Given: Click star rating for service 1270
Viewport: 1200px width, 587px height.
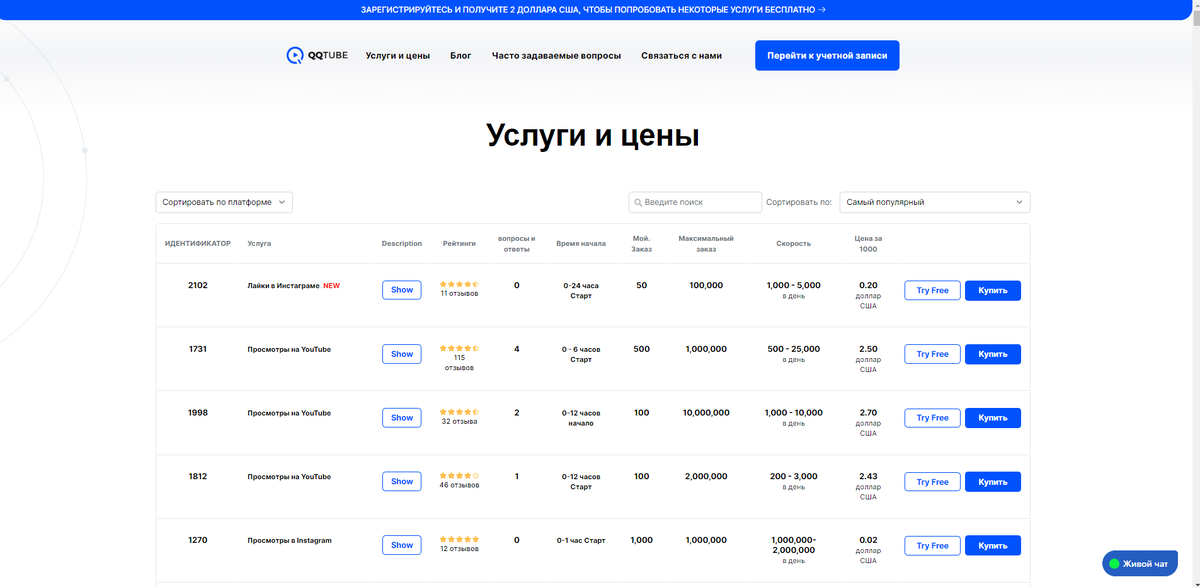Looking at the screenshot, I should point(459,540).
